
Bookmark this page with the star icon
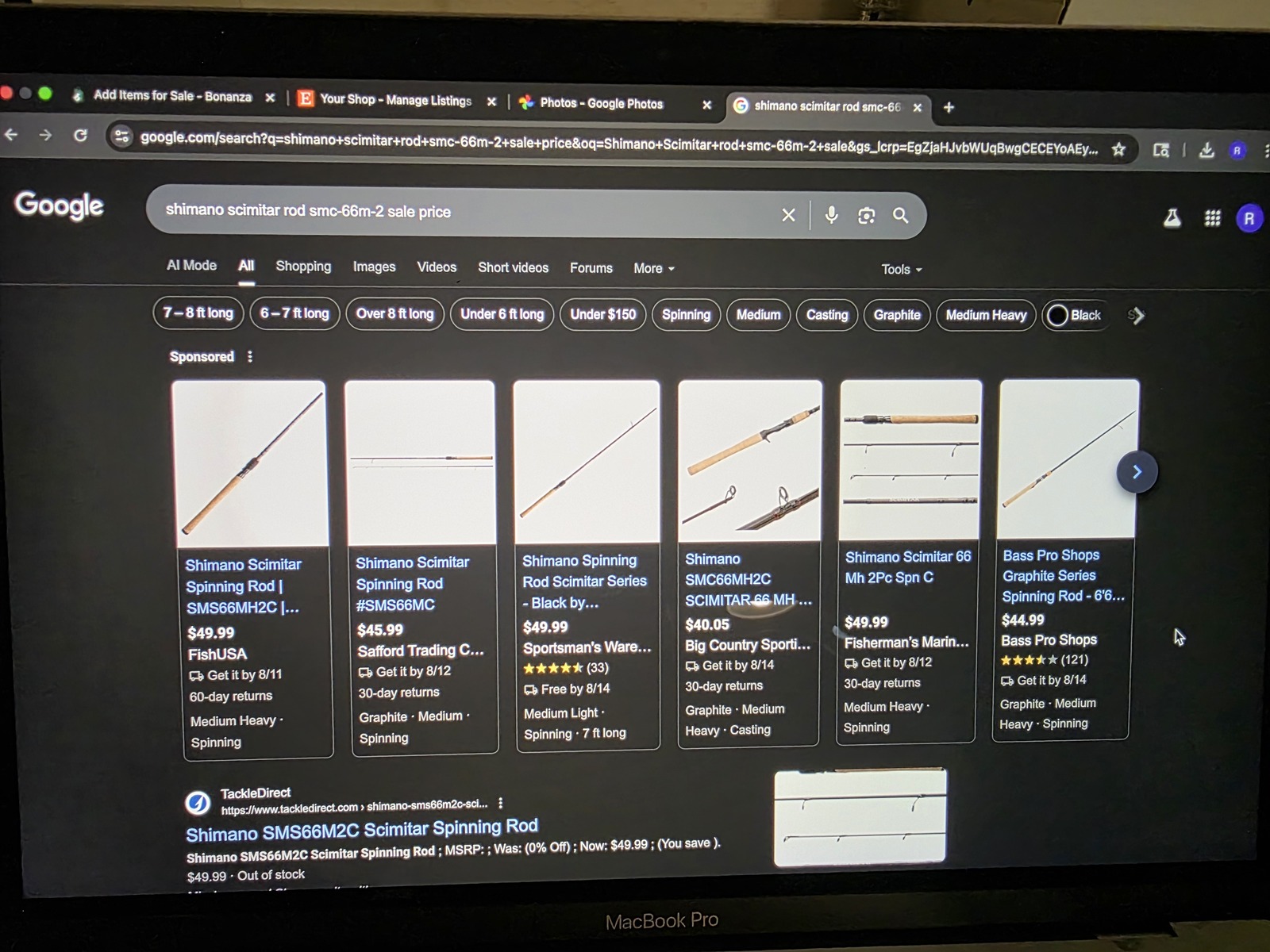pos(1118,148)
